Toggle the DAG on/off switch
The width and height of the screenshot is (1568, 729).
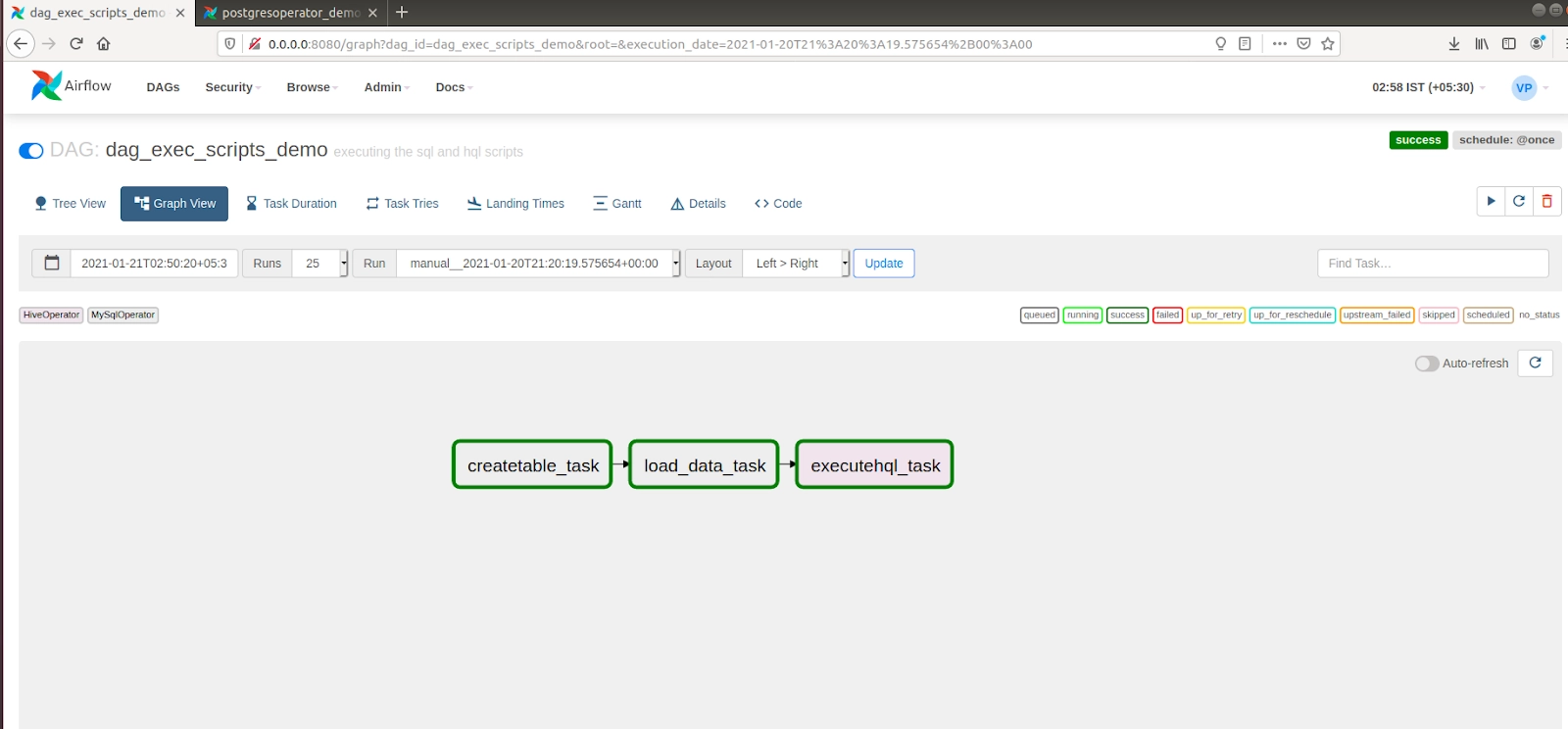tap(31, 151)
